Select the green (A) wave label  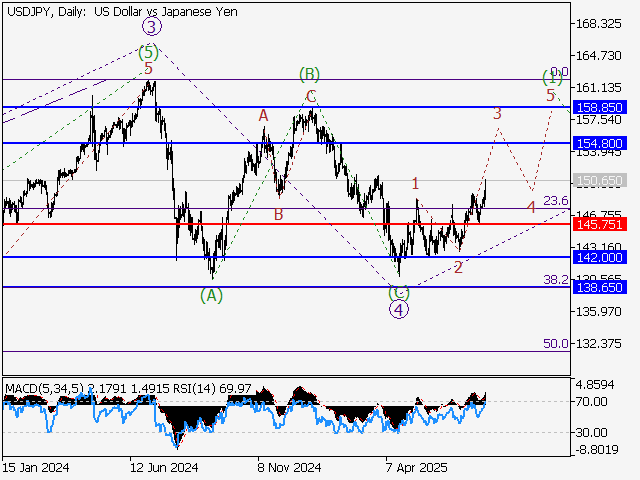pos(211,295)
